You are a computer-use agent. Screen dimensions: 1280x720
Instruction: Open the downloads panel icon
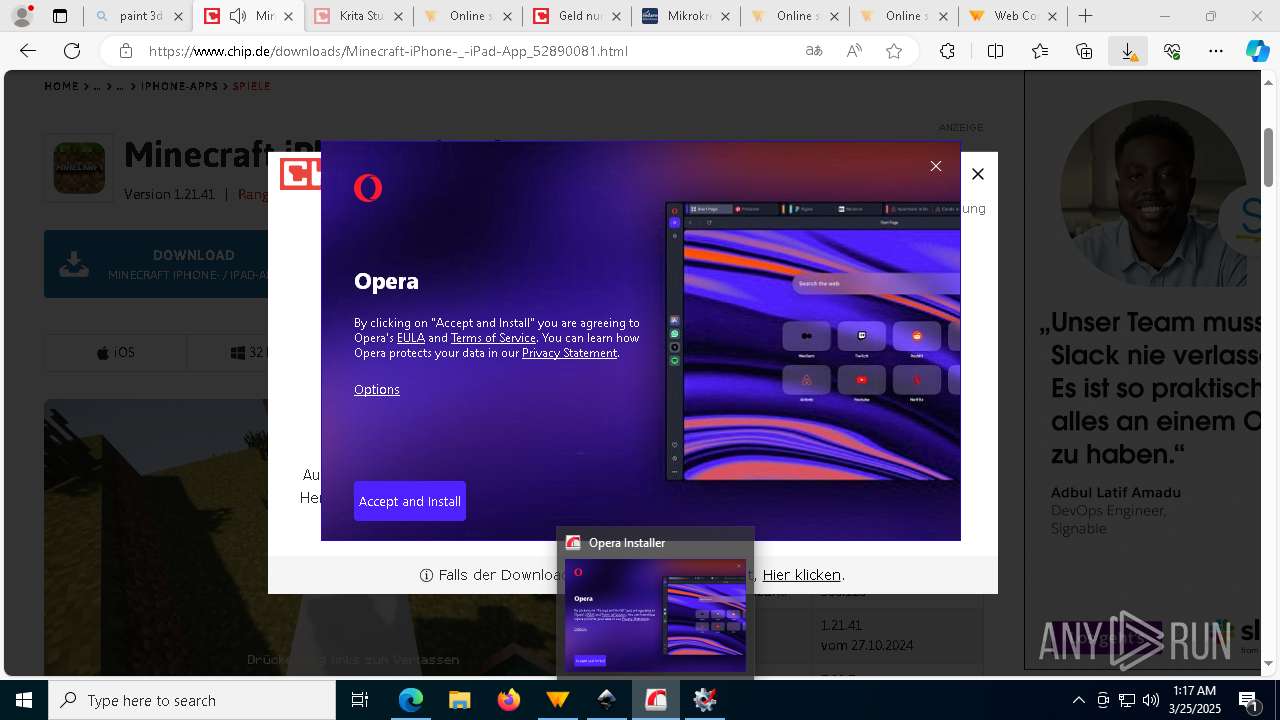(1128, 51)
